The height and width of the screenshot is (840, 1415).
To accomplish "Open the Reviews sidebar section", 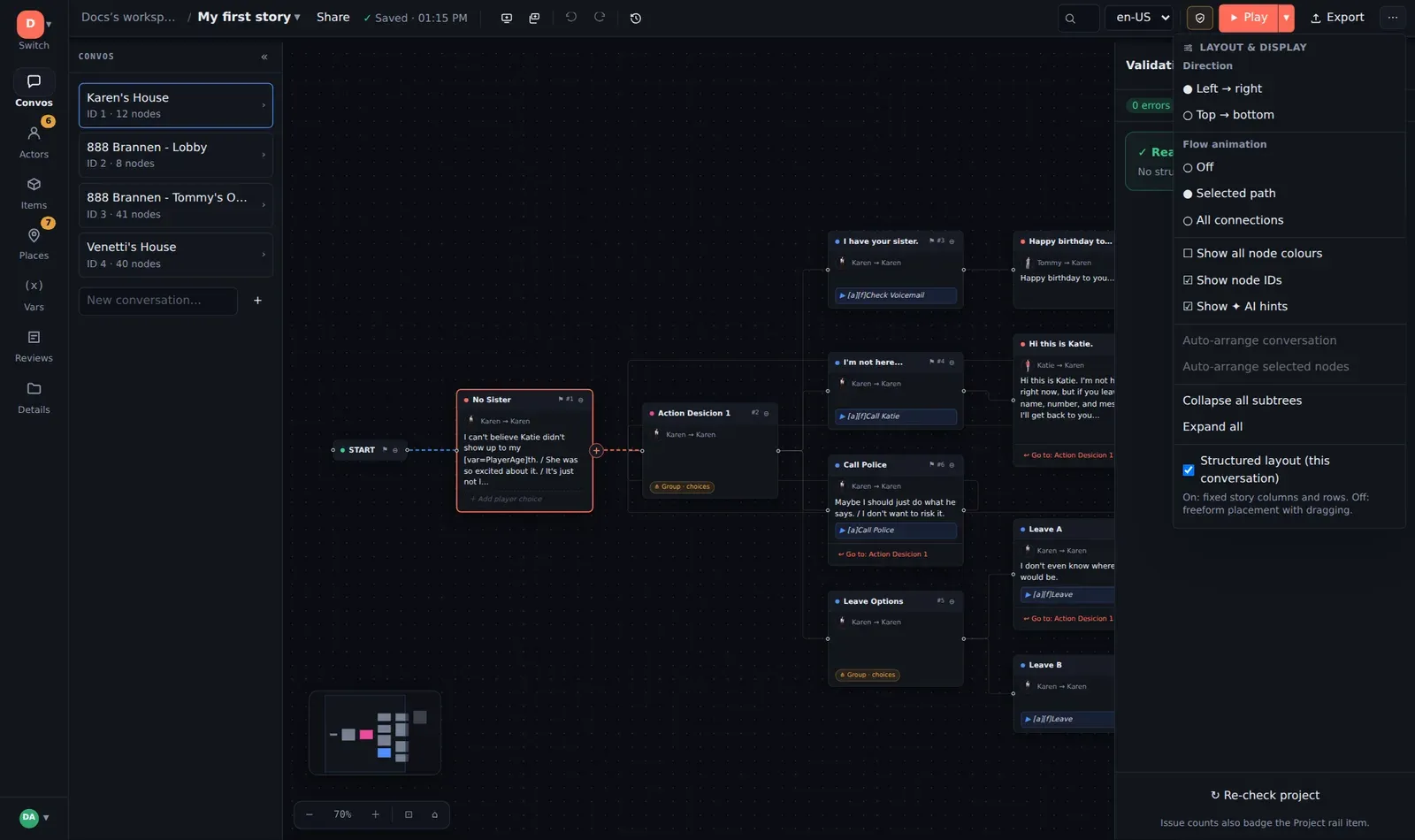I will tap(34, 346).
